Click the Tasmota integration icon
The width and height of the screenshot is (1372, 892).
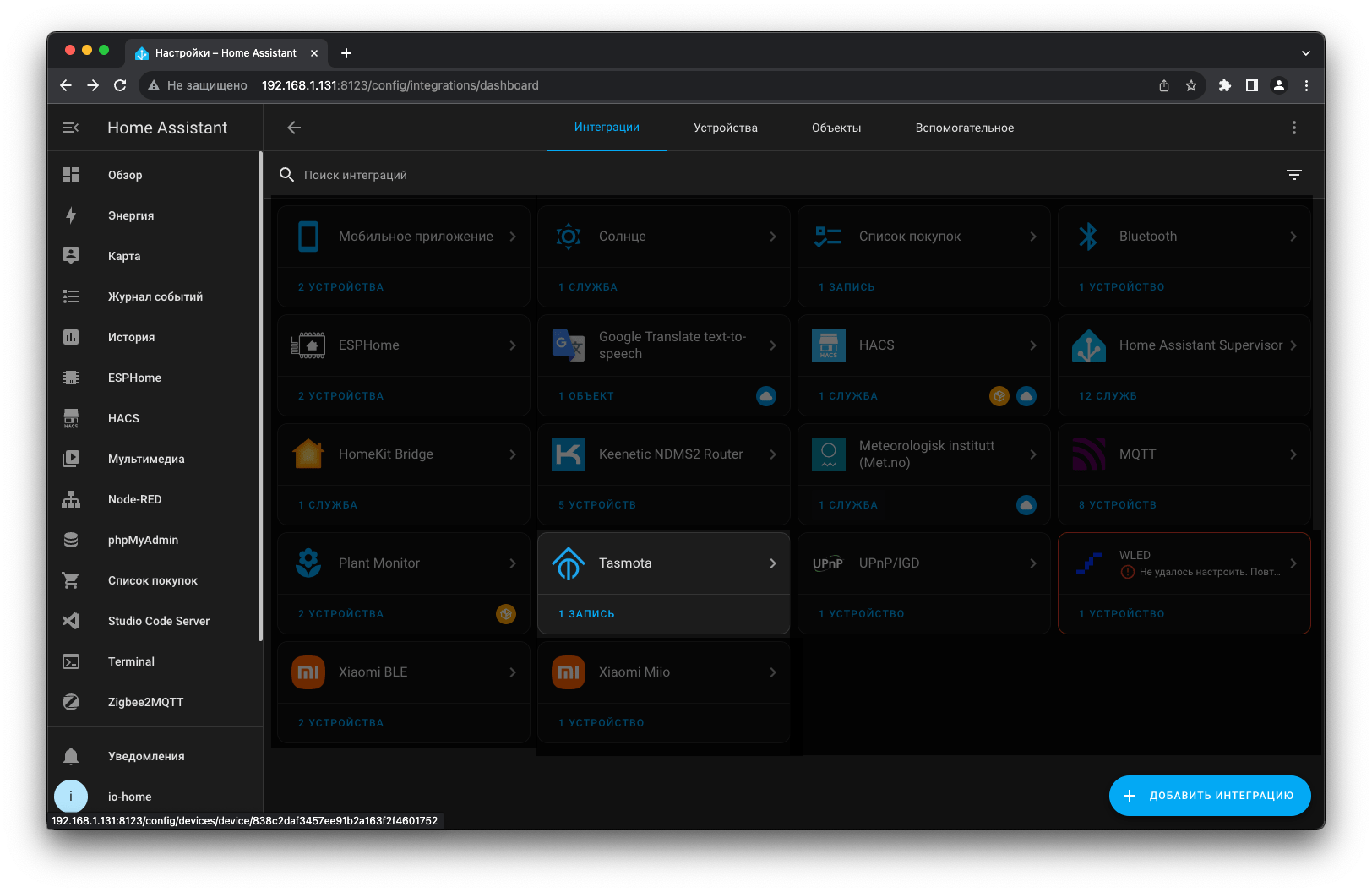click(x=569, y=563)
